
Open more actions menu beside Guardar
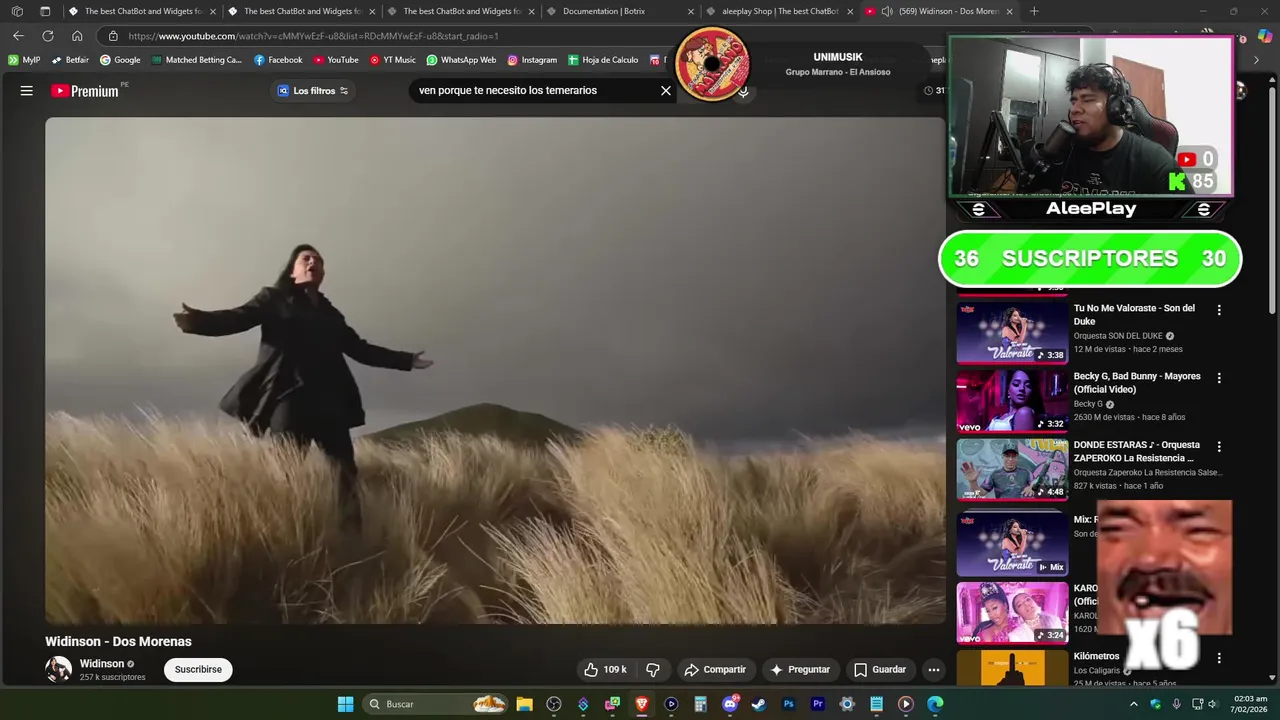[933, 670]
